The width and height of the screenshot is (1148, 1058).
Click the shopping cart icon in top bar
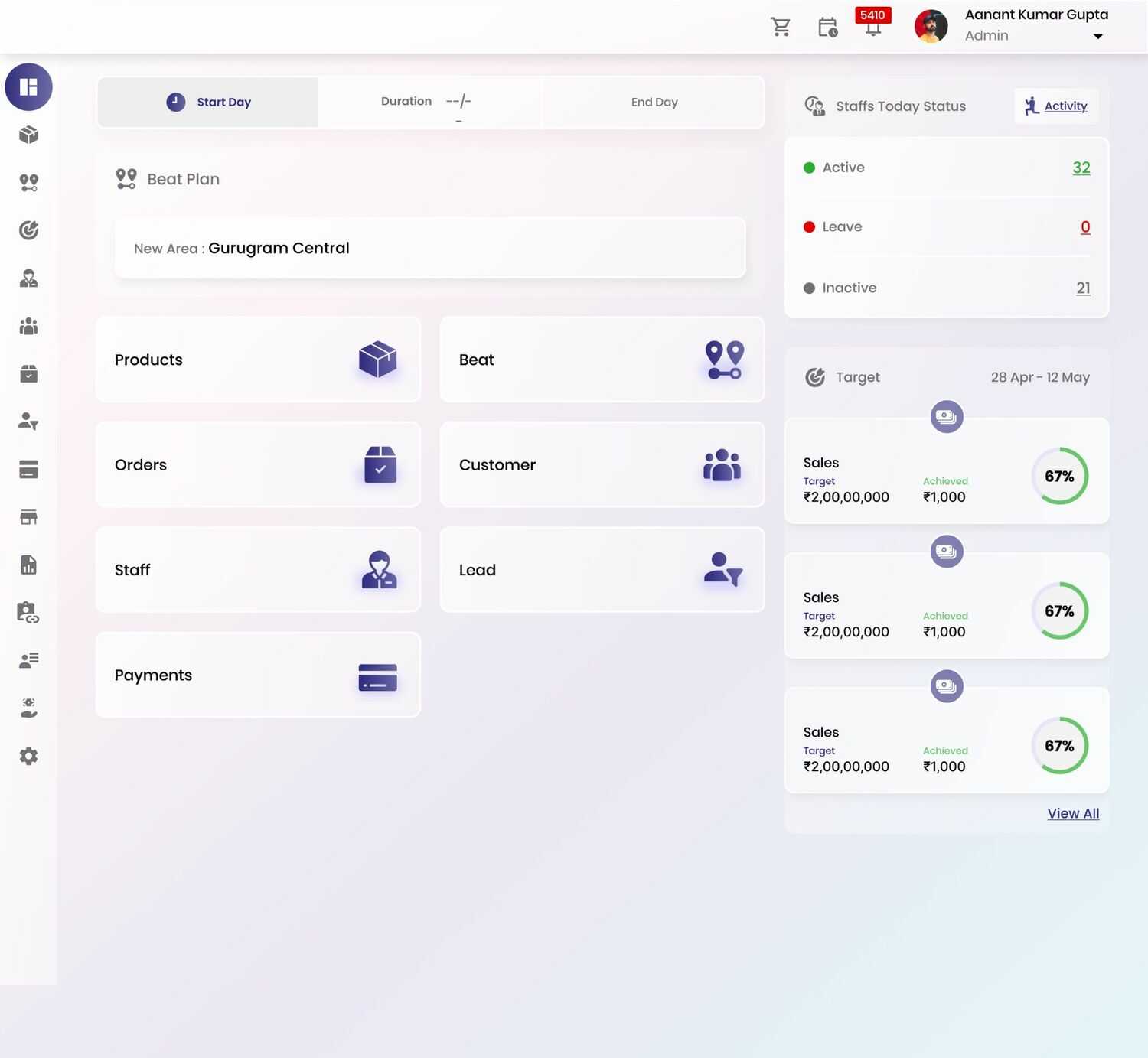click(781, 26)
